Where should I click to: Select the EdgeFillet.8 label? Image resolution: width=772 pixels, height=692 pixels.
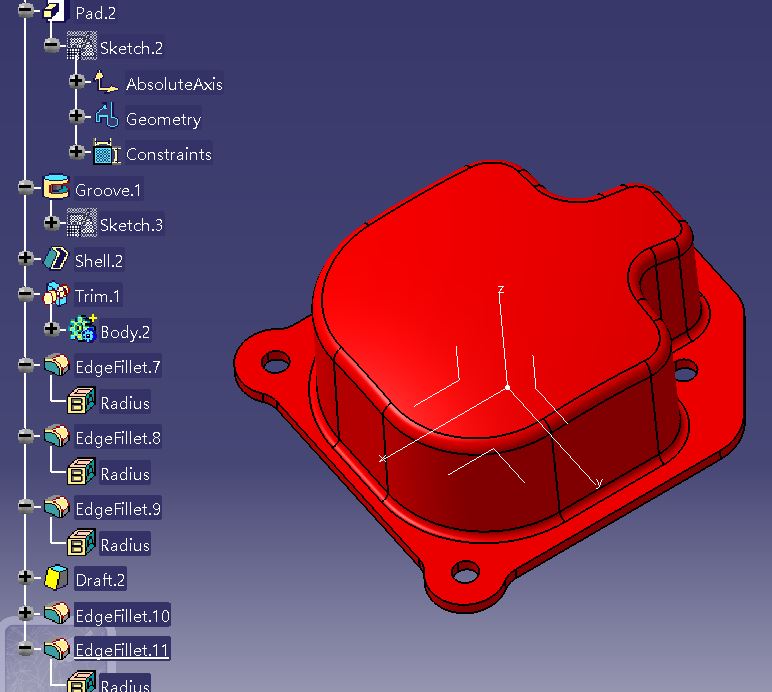pos(118,438)
